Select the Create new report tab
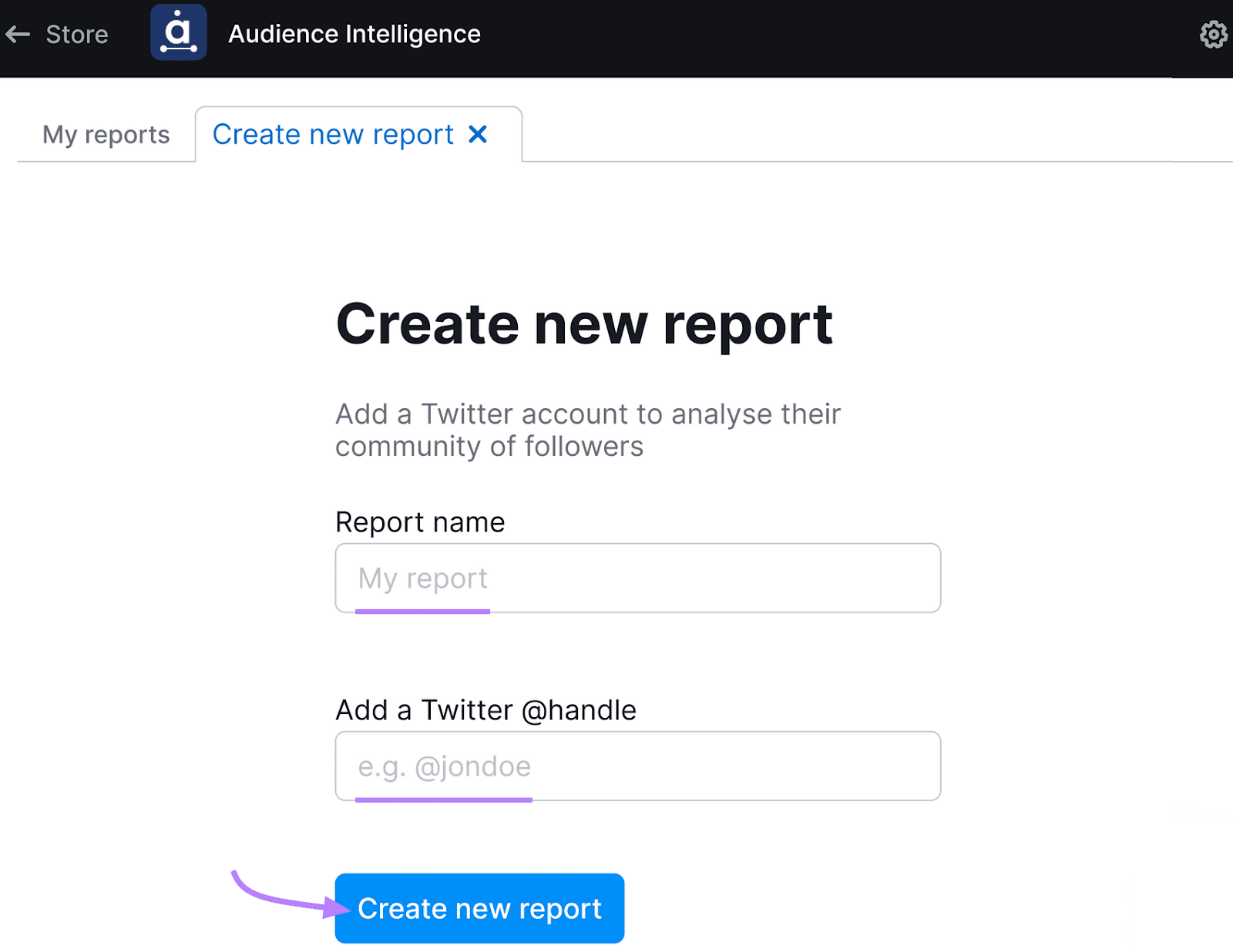 [333, 134]
